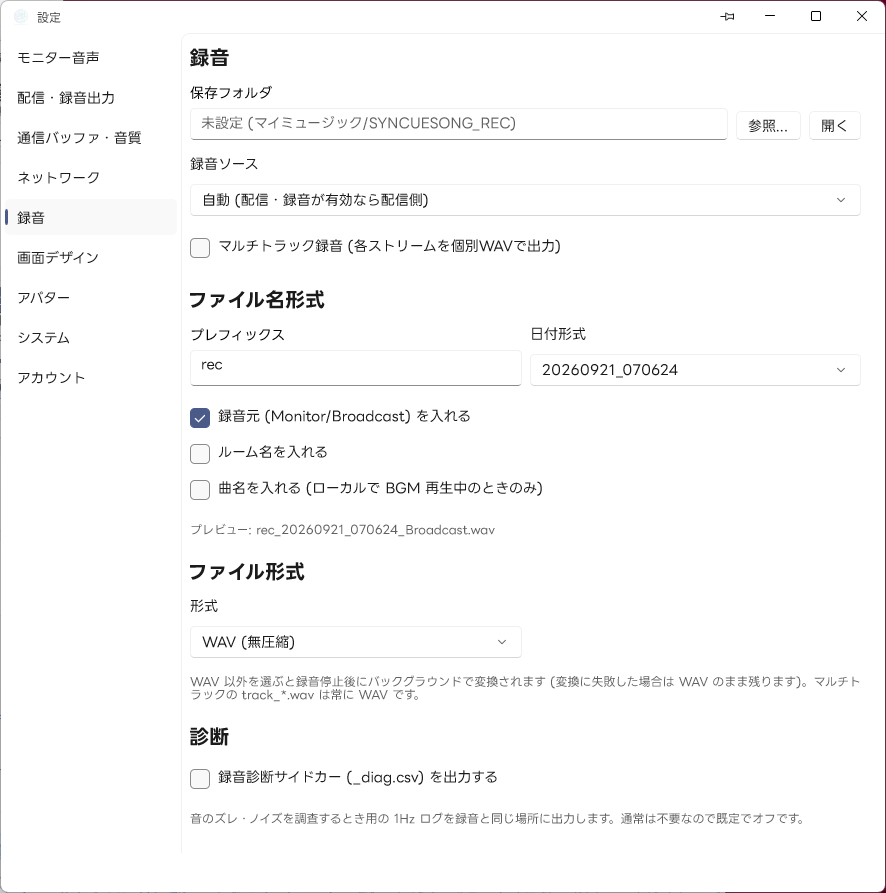Pin the settings window with pushpin icon
Viewport: 886px width, 893px height.
tap(727, 17)
